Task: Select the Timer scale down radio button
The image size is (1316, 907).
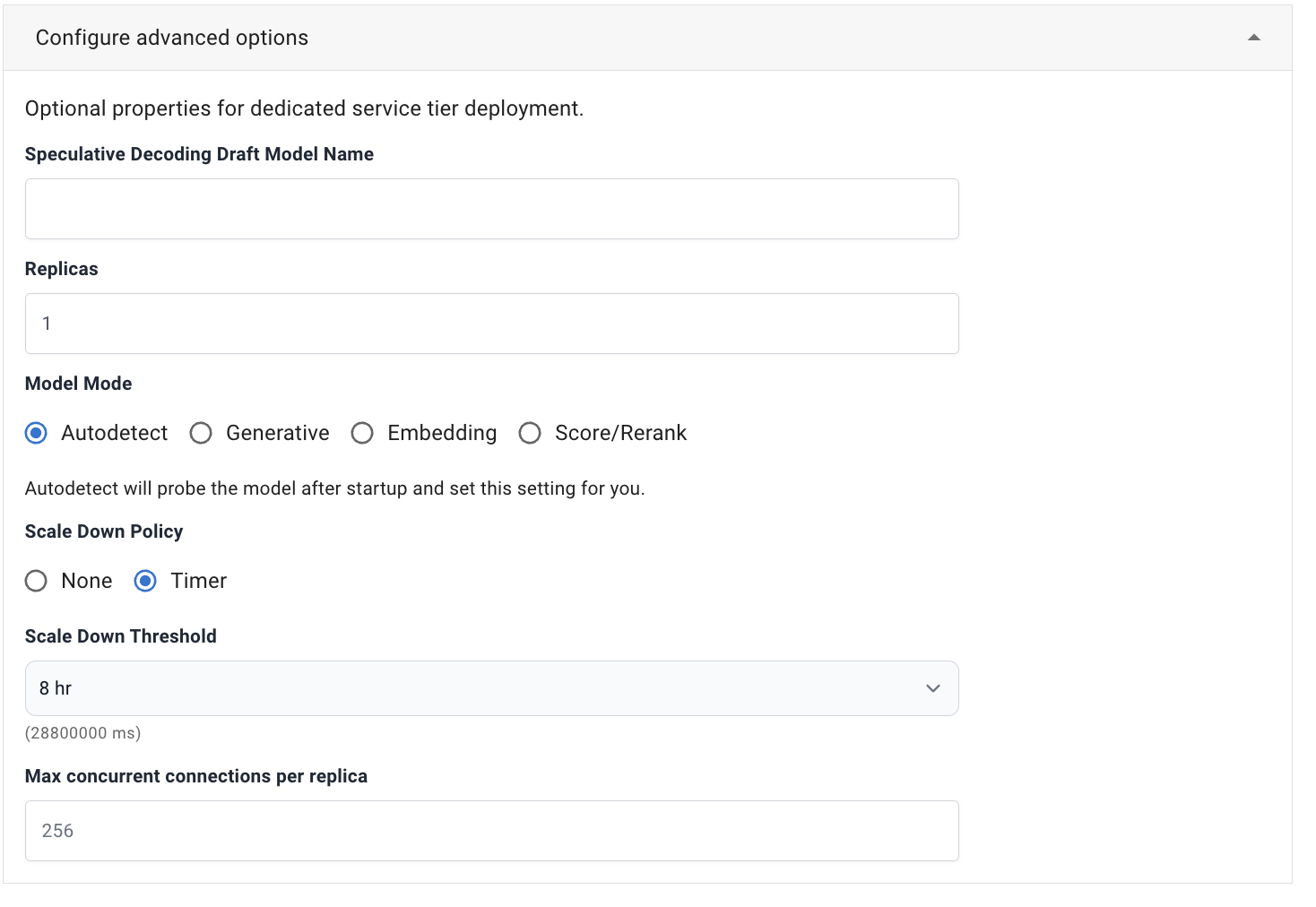Action: point(145,582)
